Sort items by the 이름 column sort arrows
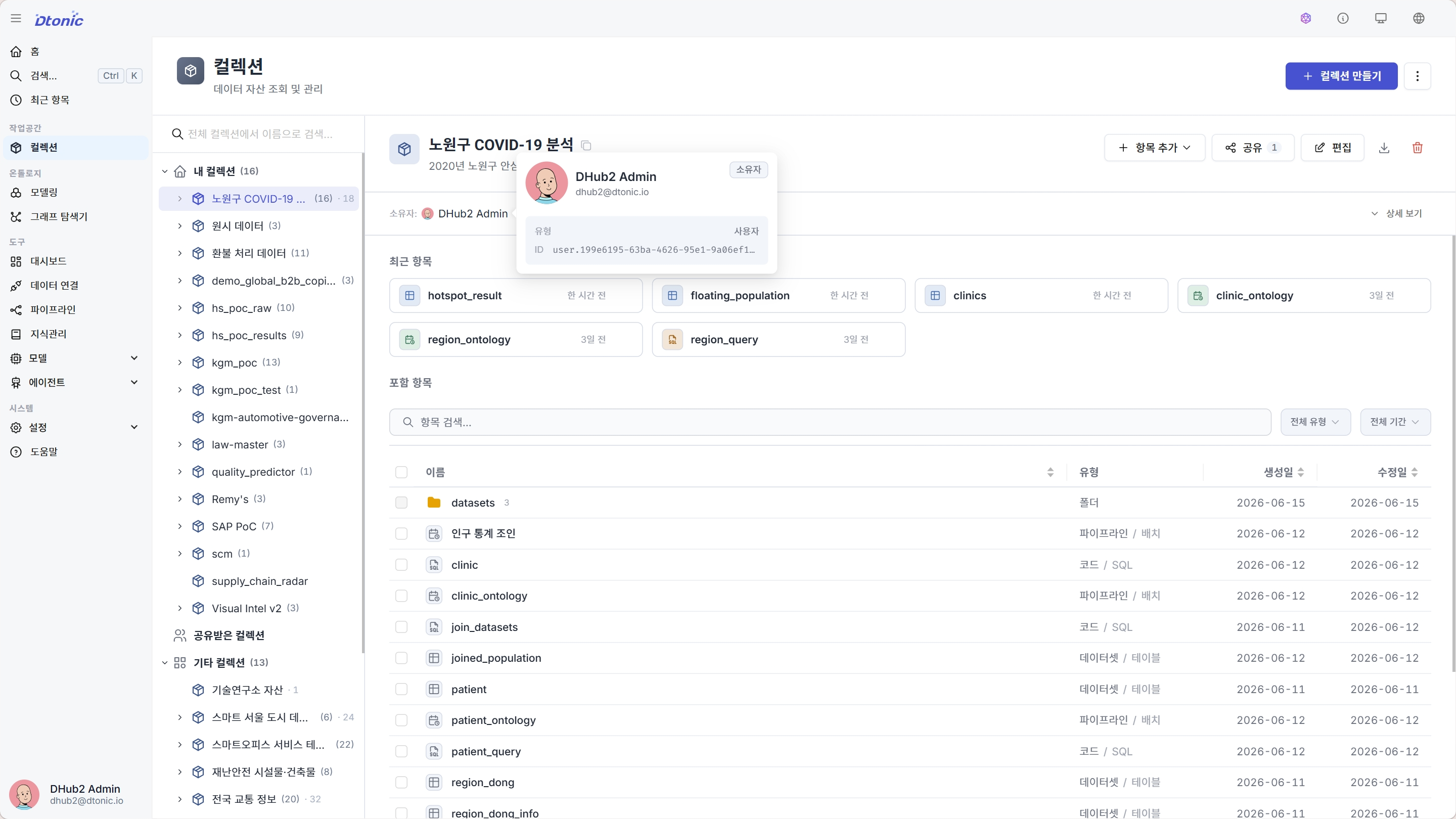Image resolution: width=1456 pixels, height=819 pixels. click(x=1050, y=472)
